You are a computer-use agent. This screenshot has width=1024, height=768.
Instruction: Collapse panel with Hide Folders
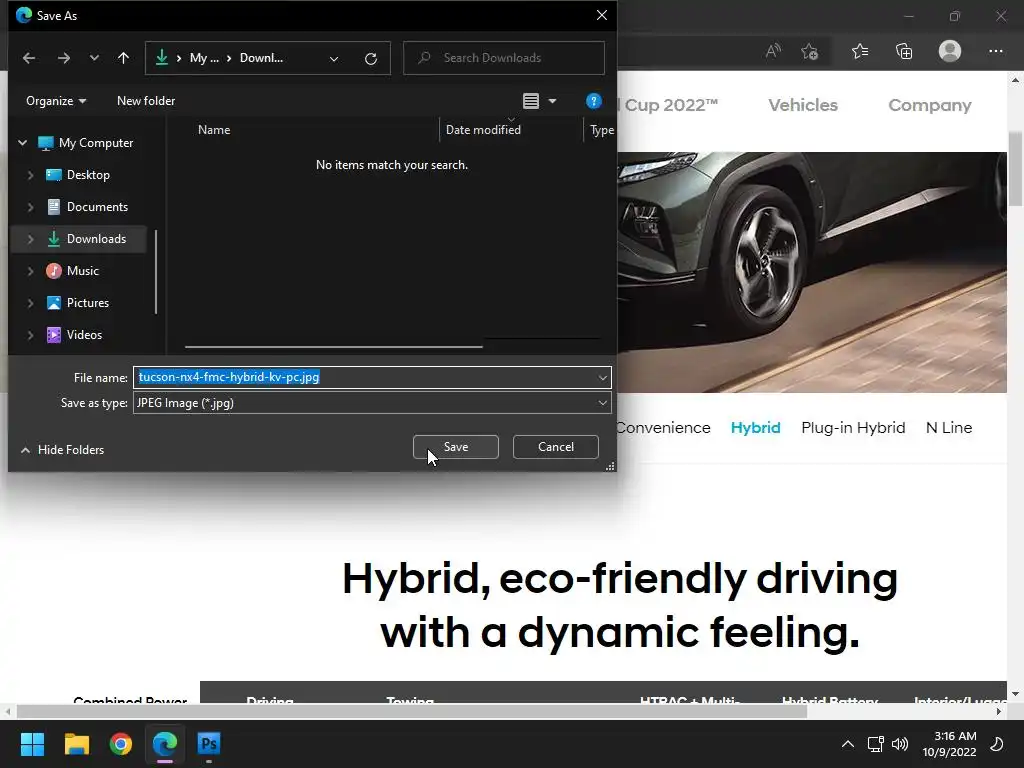(63, 450)
